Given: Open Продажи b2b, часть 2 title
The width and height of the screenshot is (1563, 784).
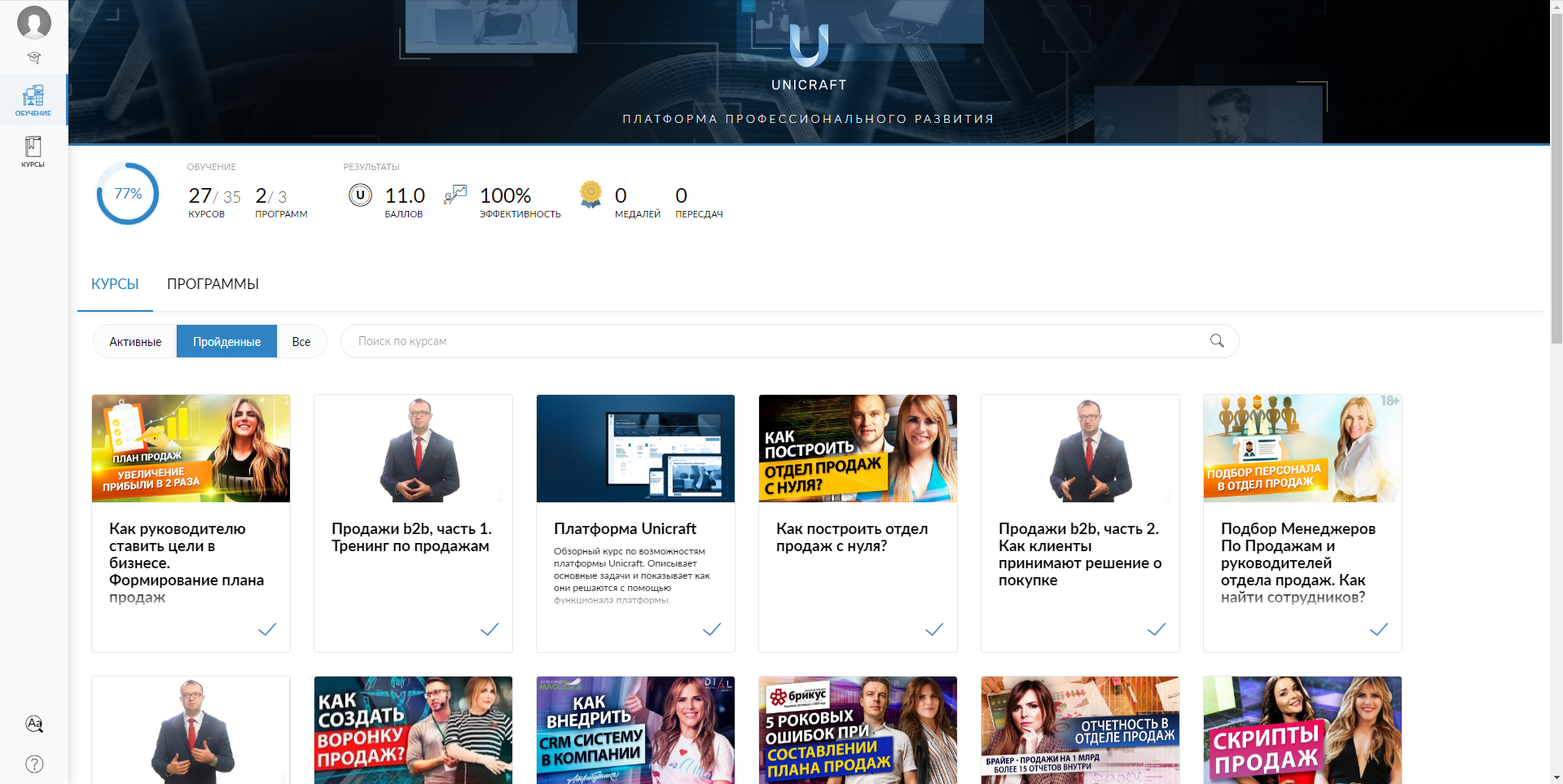Looking at the screenshot, I should tap(1080, 554).
